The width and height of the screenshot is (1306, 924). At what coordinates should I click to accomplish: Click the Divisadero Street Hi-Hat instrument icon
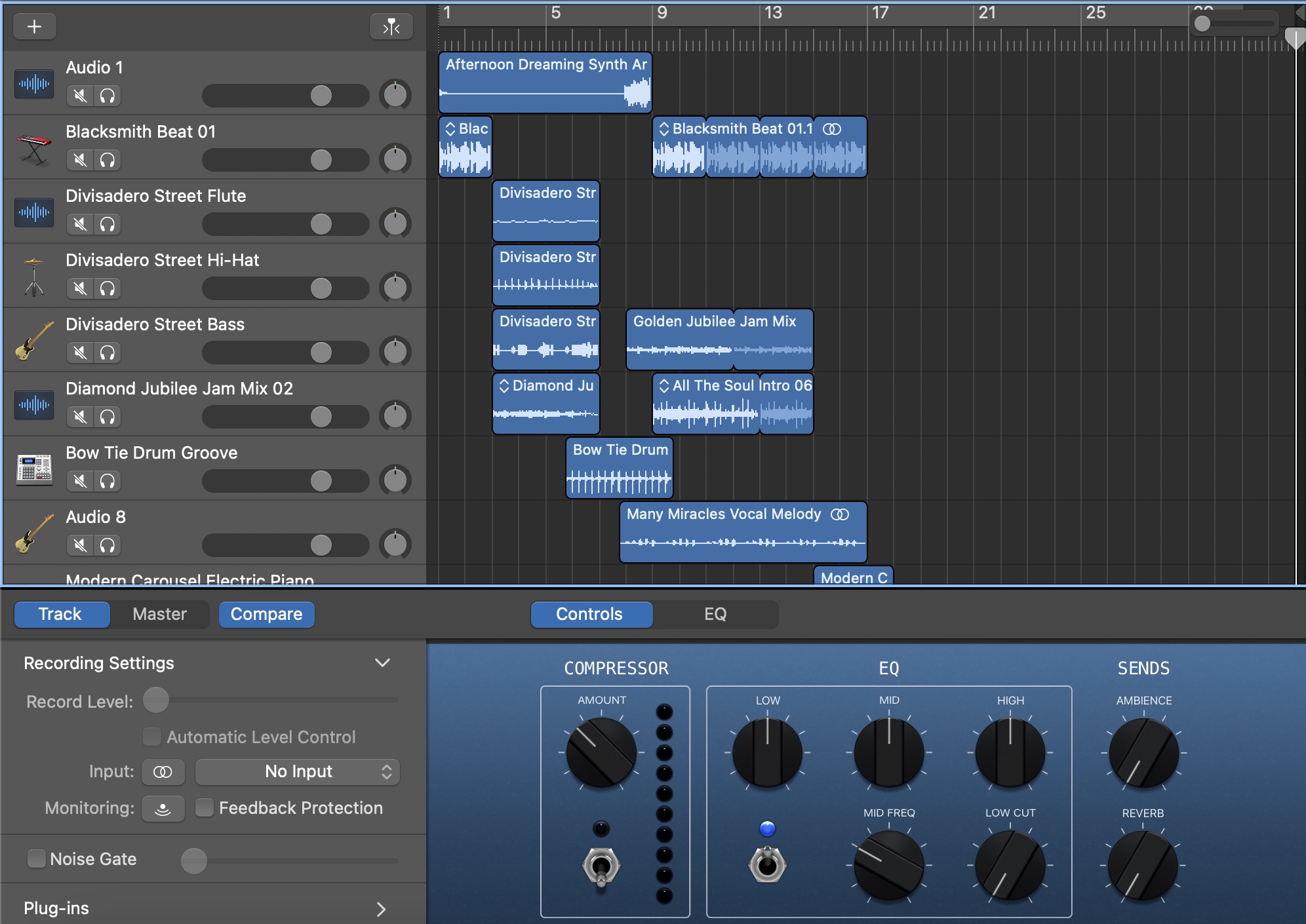pyautogui.click(x=33, y=277)
